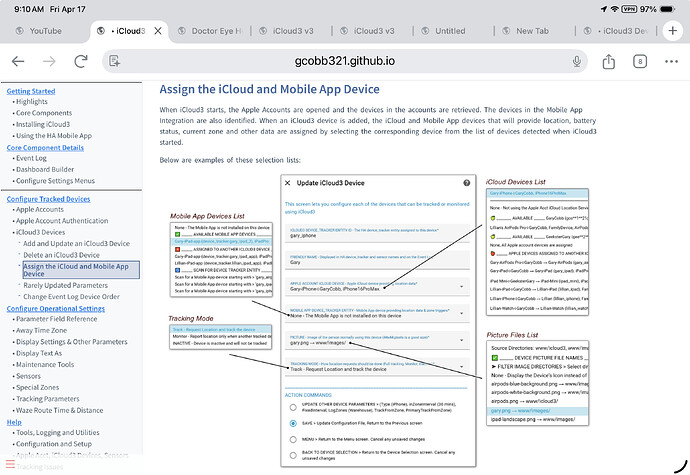690x475 pixels.
Task: Open the Tracking Mode dropdown arrow
Action: click(x=462, y=367)
